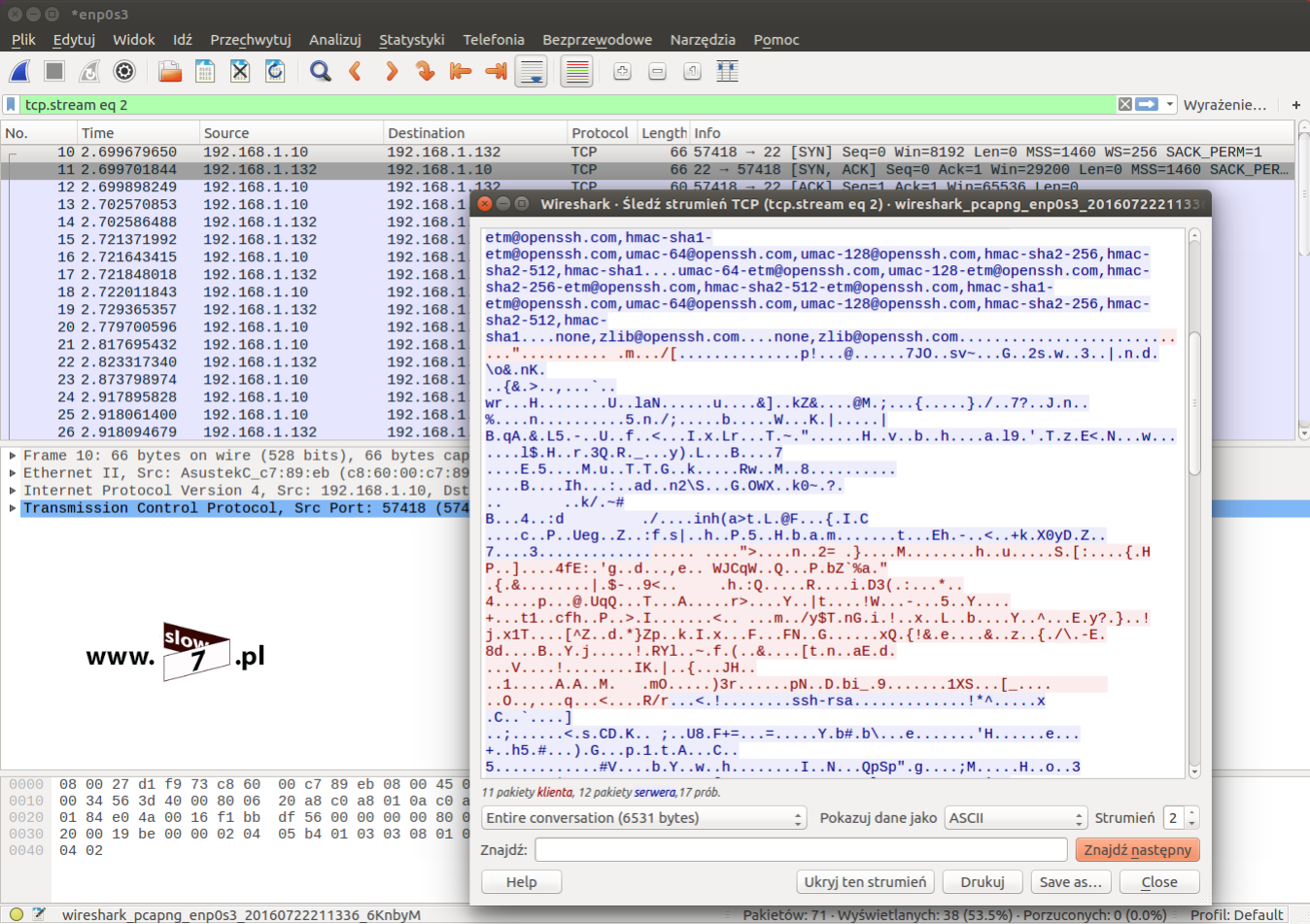This screenshot has height=924, width=1310.
Task: Go to specified packet curved arrow
Action: (x=426, y=71)
